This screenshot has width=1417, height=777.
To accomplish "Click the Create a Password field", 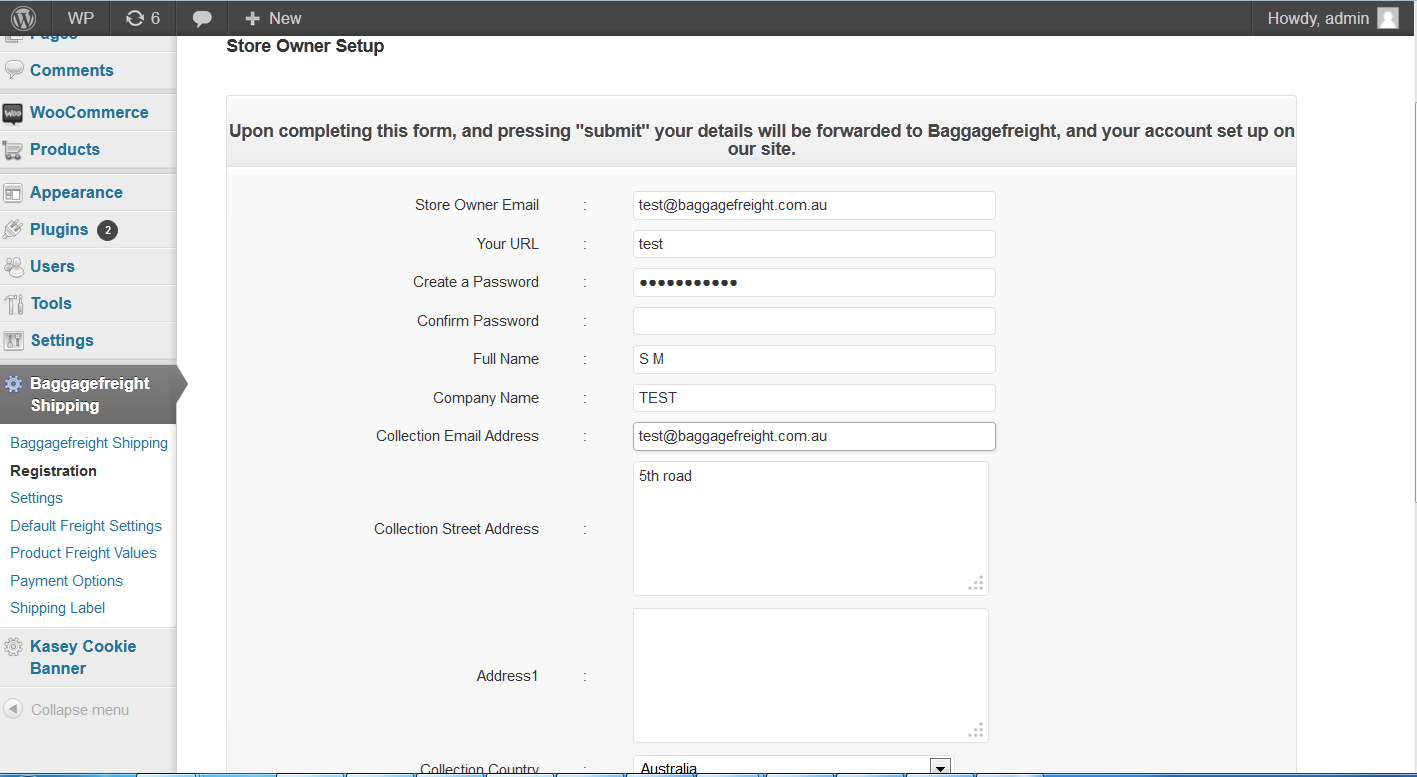I will 814,282.
